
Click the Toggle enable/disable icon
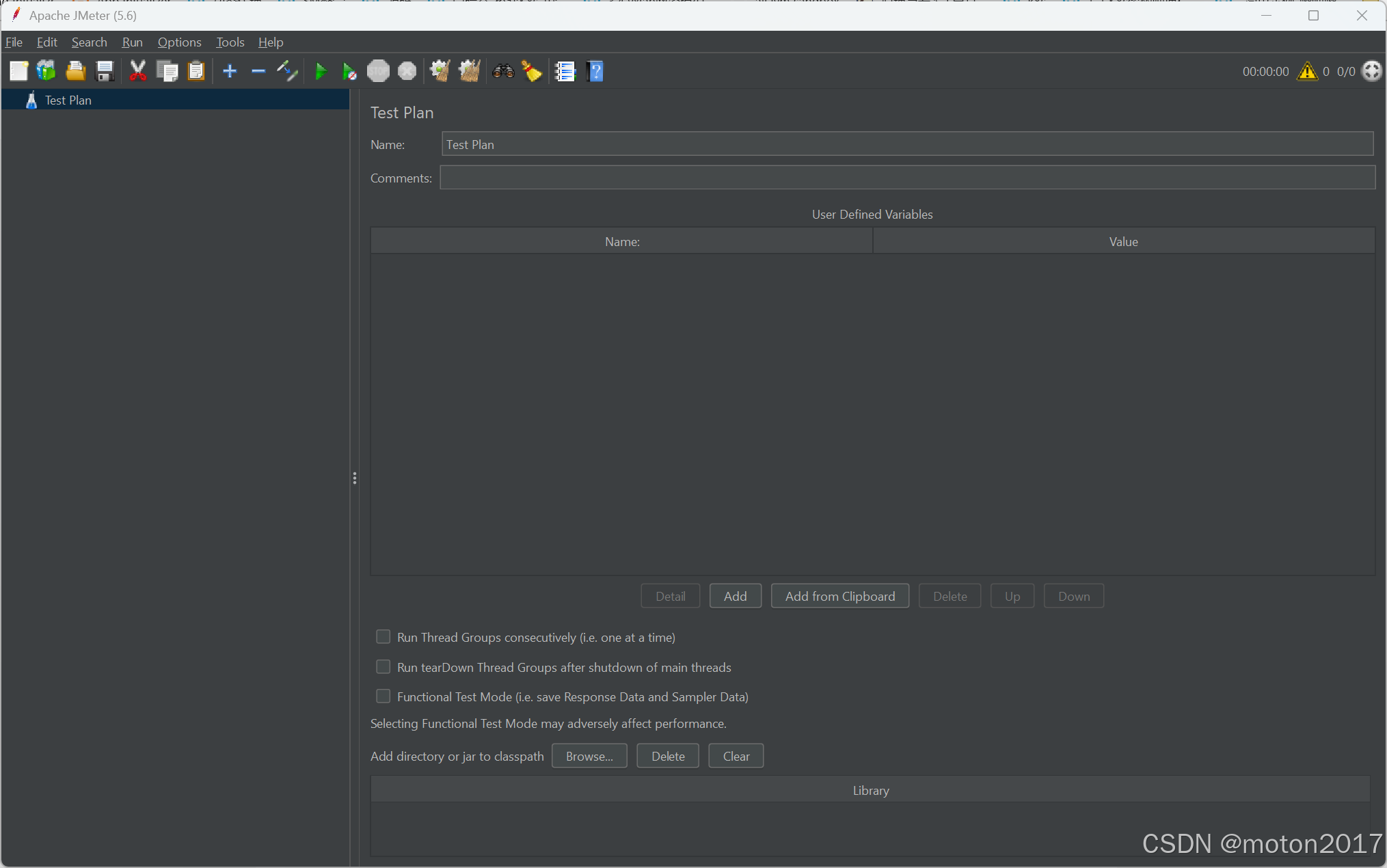pyautogui.click(x=287, y=71)
